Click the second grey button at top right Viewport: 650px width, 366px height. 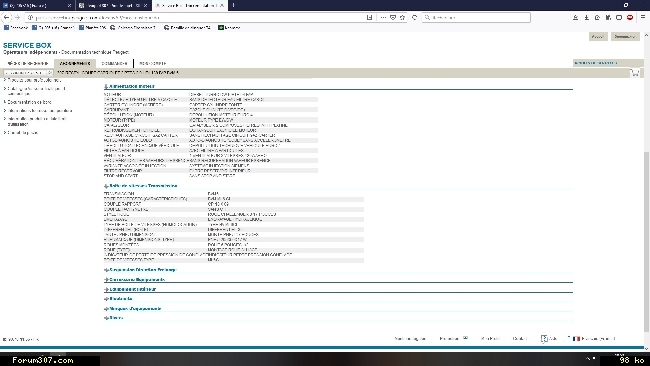(625, 36)
